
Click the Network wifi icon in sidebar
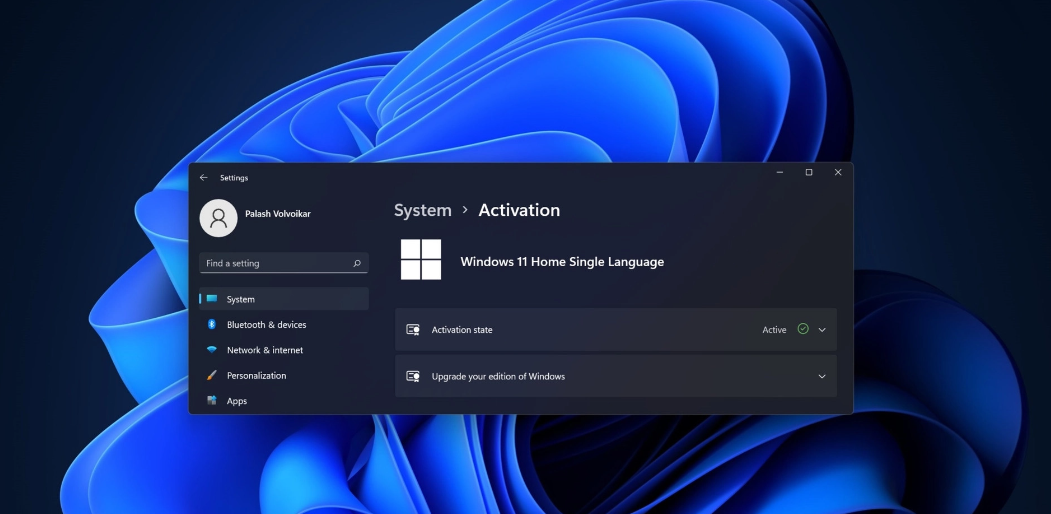pyautogui.click(x=212, y=350)
